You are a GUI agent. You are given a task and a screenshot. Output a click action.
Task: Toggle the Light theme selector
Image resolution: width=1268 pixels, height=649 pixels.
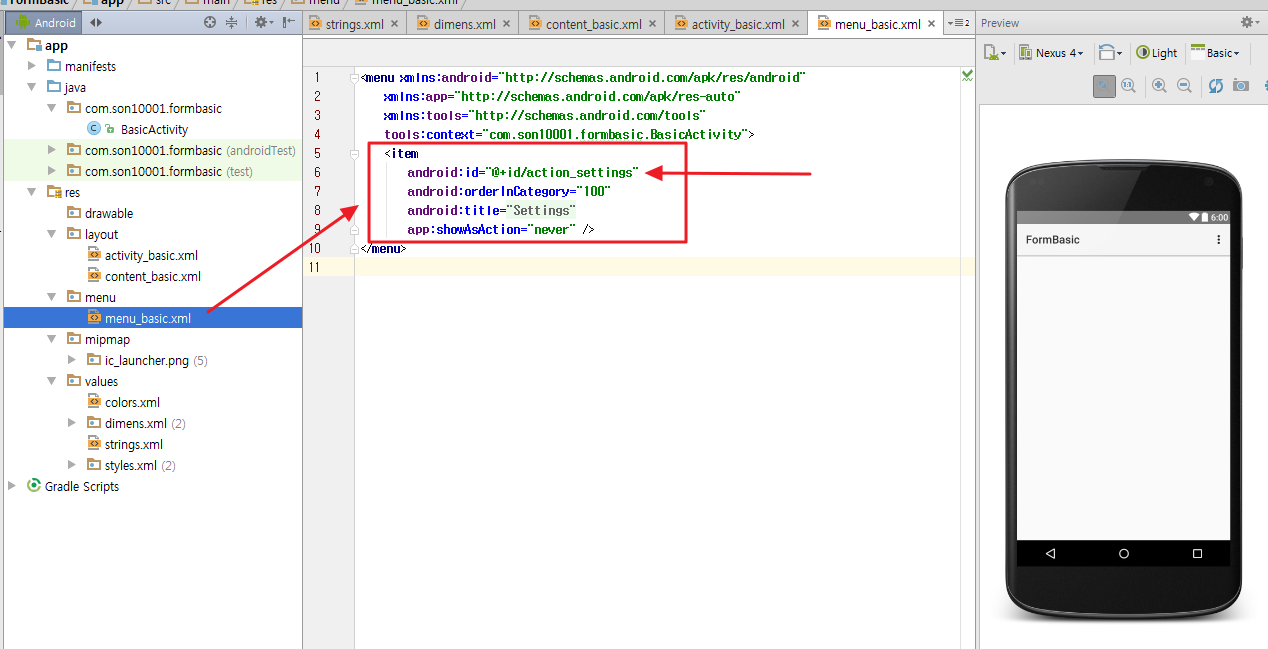[1156, 53]
